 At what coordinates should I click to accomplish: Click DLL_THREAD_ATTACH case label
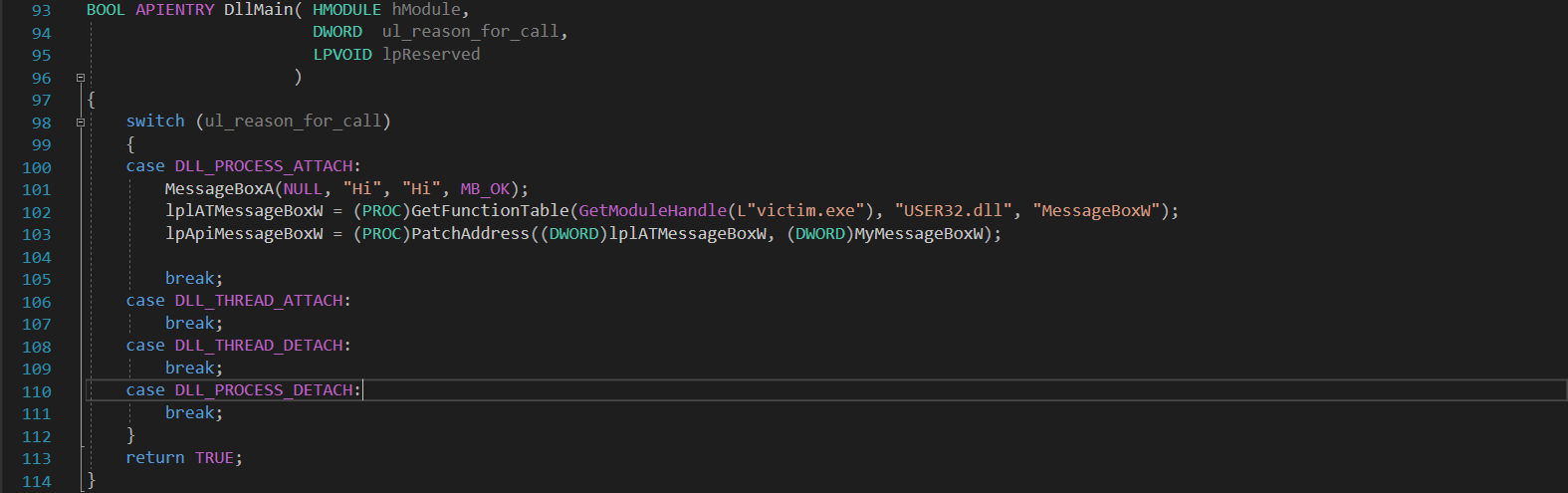pos(259,301)
